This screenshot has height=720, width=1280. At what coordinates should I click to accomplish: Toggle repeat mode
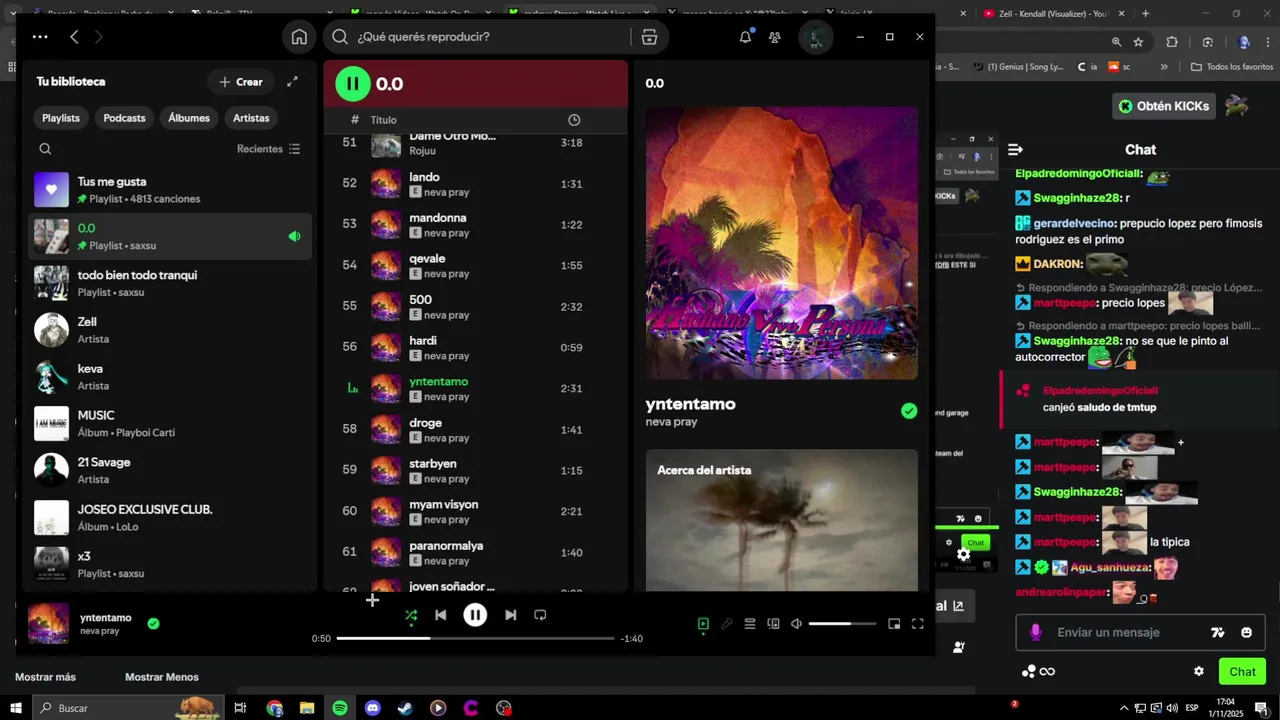[540, 615]
